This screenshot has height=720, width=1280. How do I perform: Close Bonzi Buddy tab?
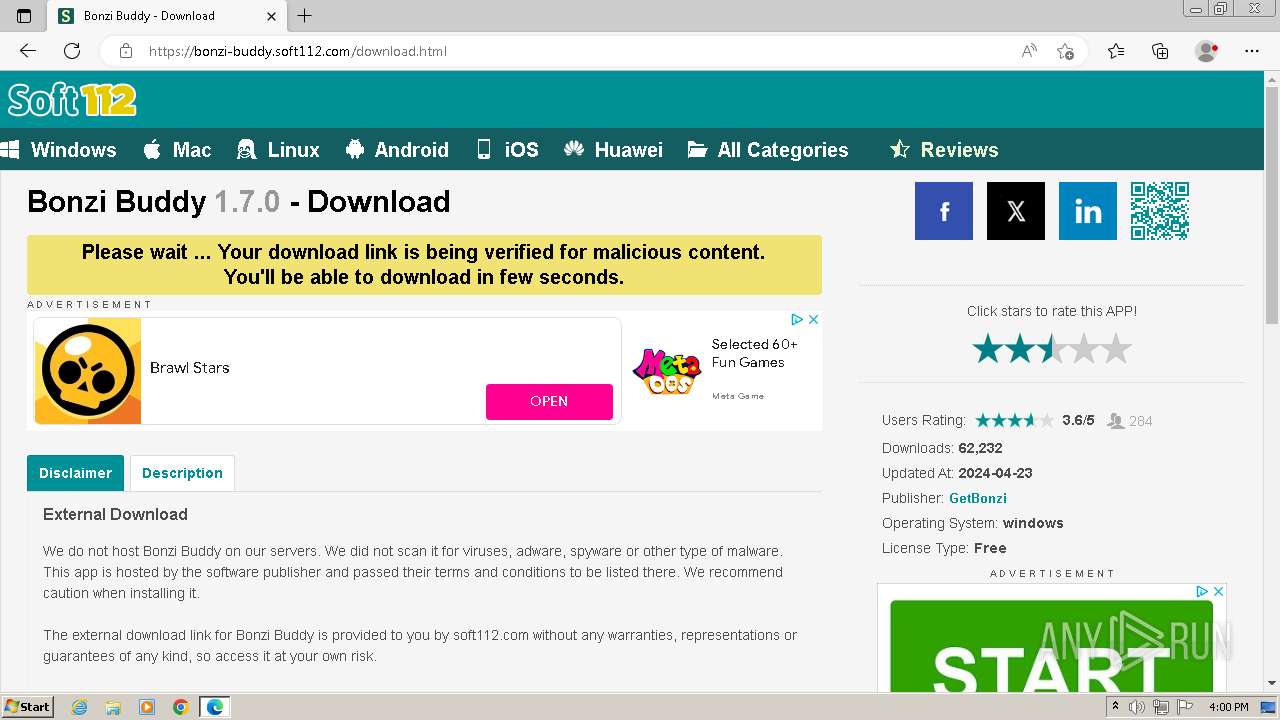pyautogui.click(x=272, y=16)
